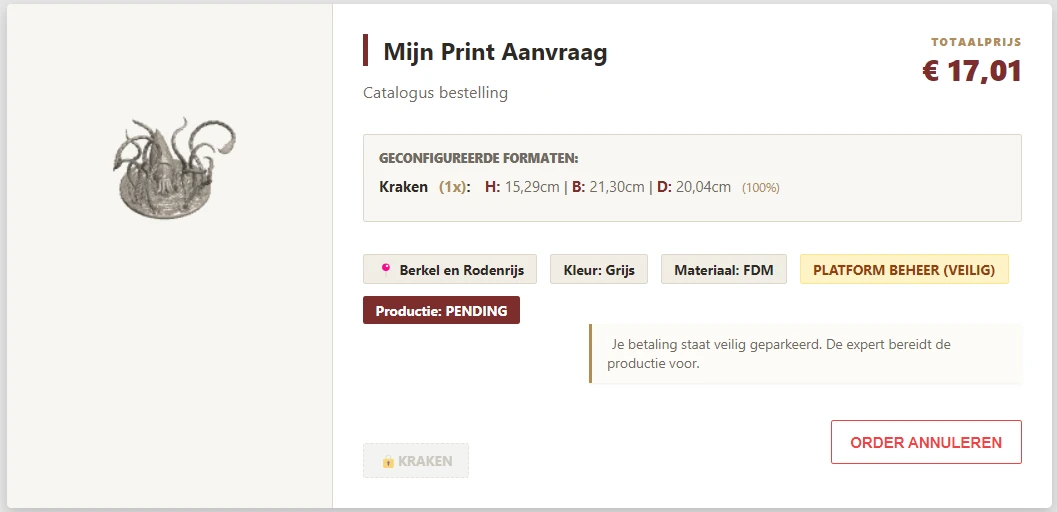Click the locked KRAKEN button
Image resolution: width=1057 pixels, height=512 pixels.
tap(416, 461)
